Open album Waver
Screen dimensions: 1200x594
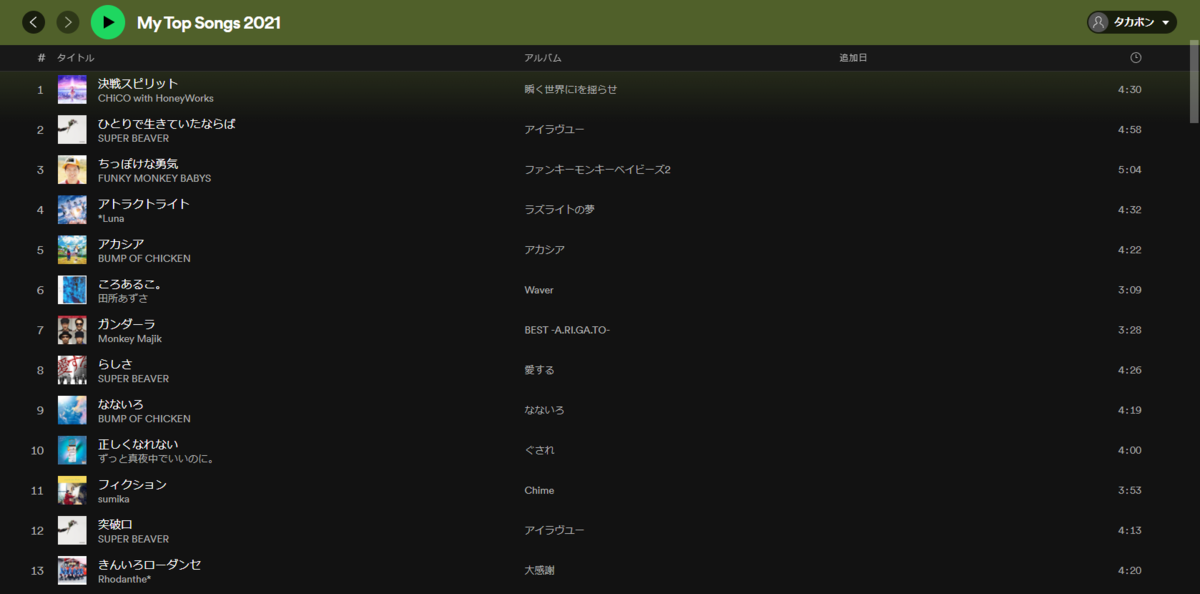[539, 290]
